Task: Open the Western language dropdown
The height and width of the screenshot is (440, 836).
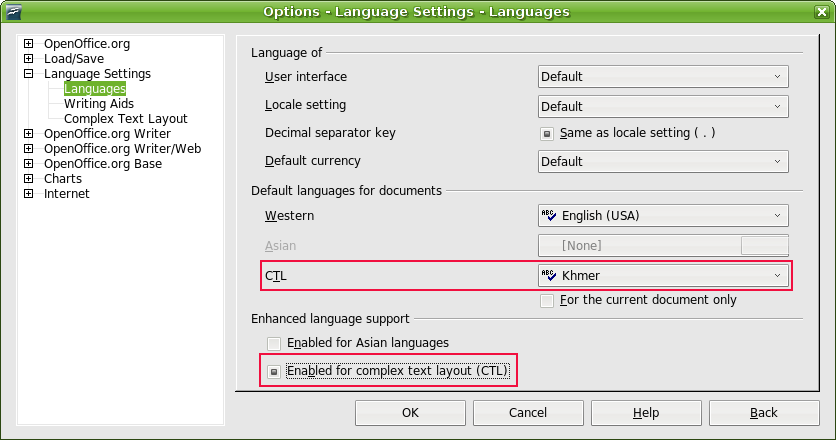Action: point(663,215)
